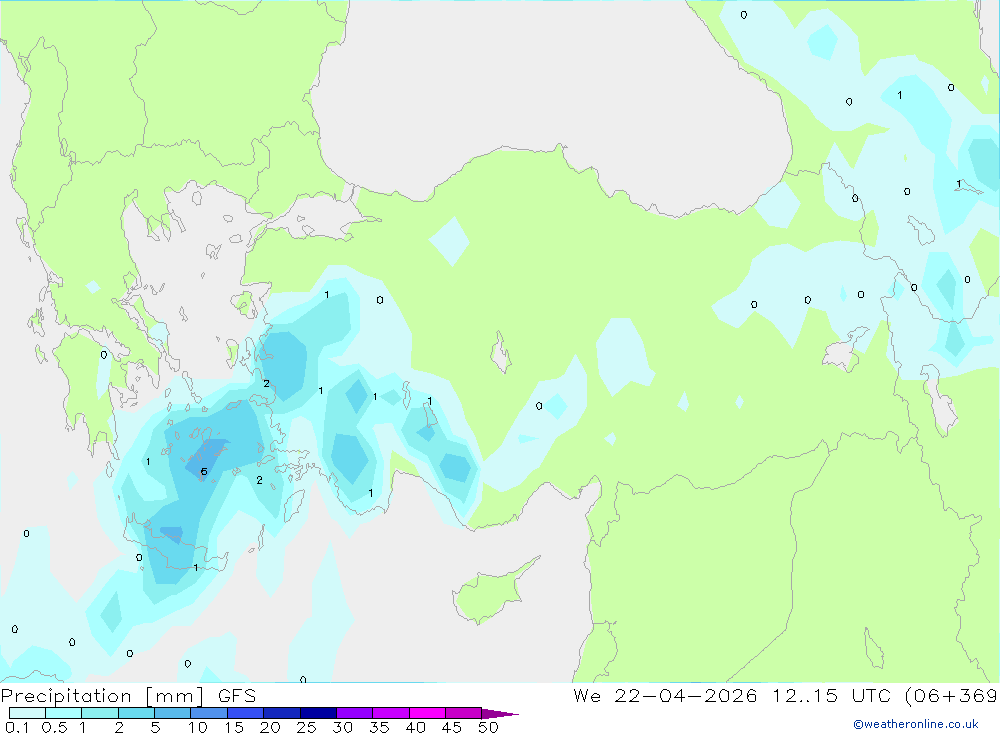Click the "[mm]" unit label

[x=175, y=695]
